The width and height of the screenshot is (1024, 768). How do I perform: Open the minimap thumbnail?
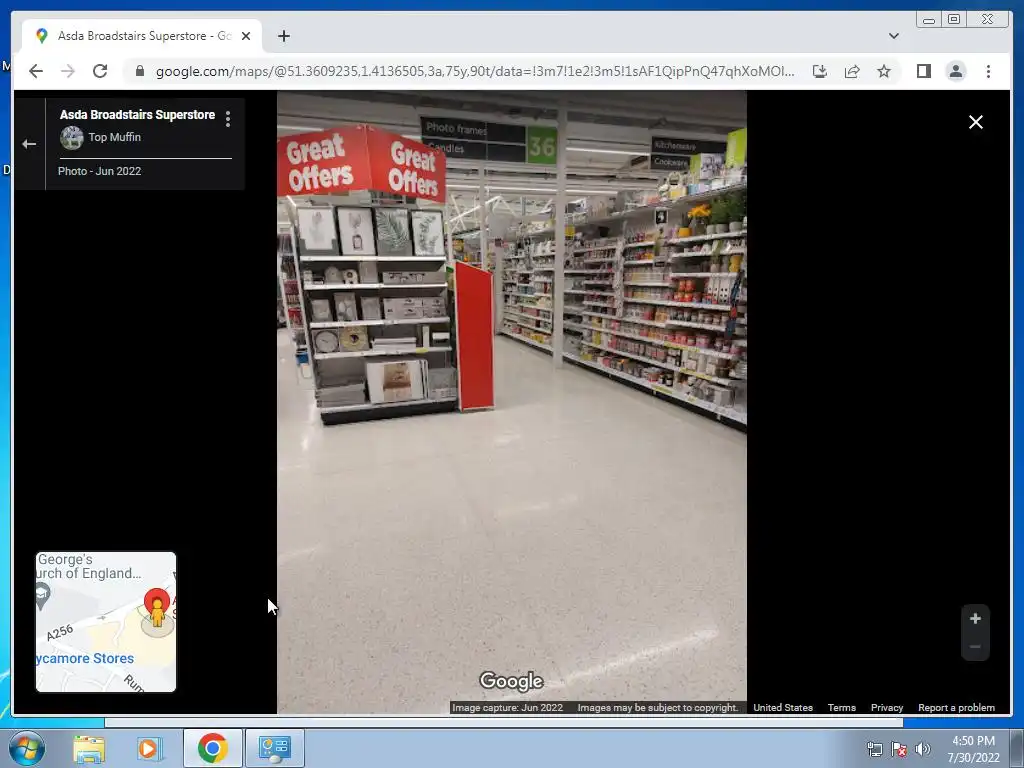pyautogui.click(x=106, y=622)
